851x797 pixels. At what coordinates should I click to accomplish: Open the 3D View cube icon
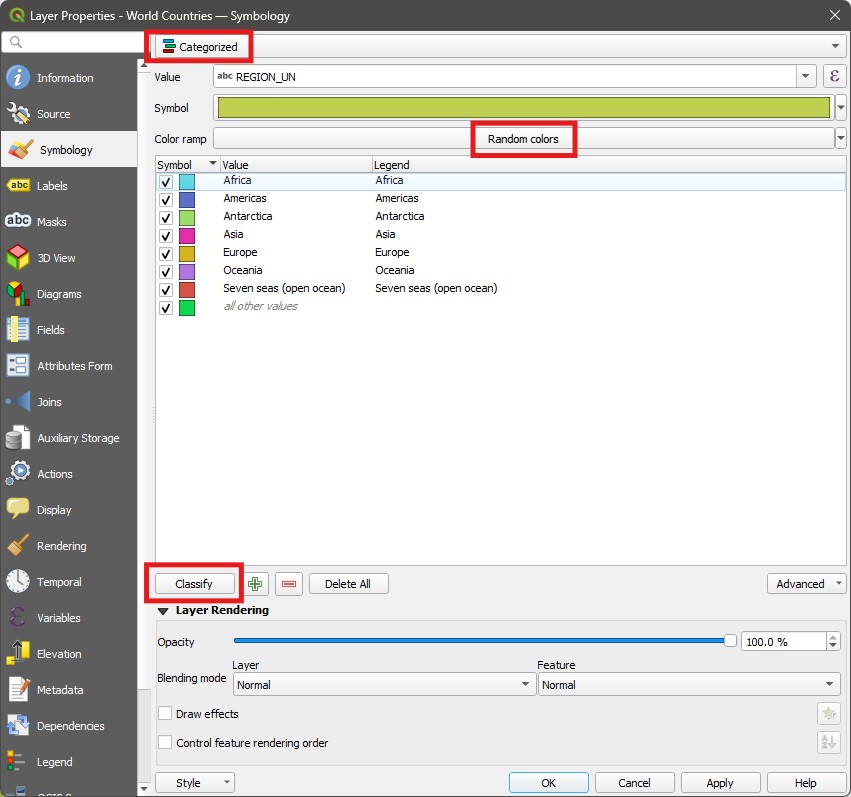18,258
